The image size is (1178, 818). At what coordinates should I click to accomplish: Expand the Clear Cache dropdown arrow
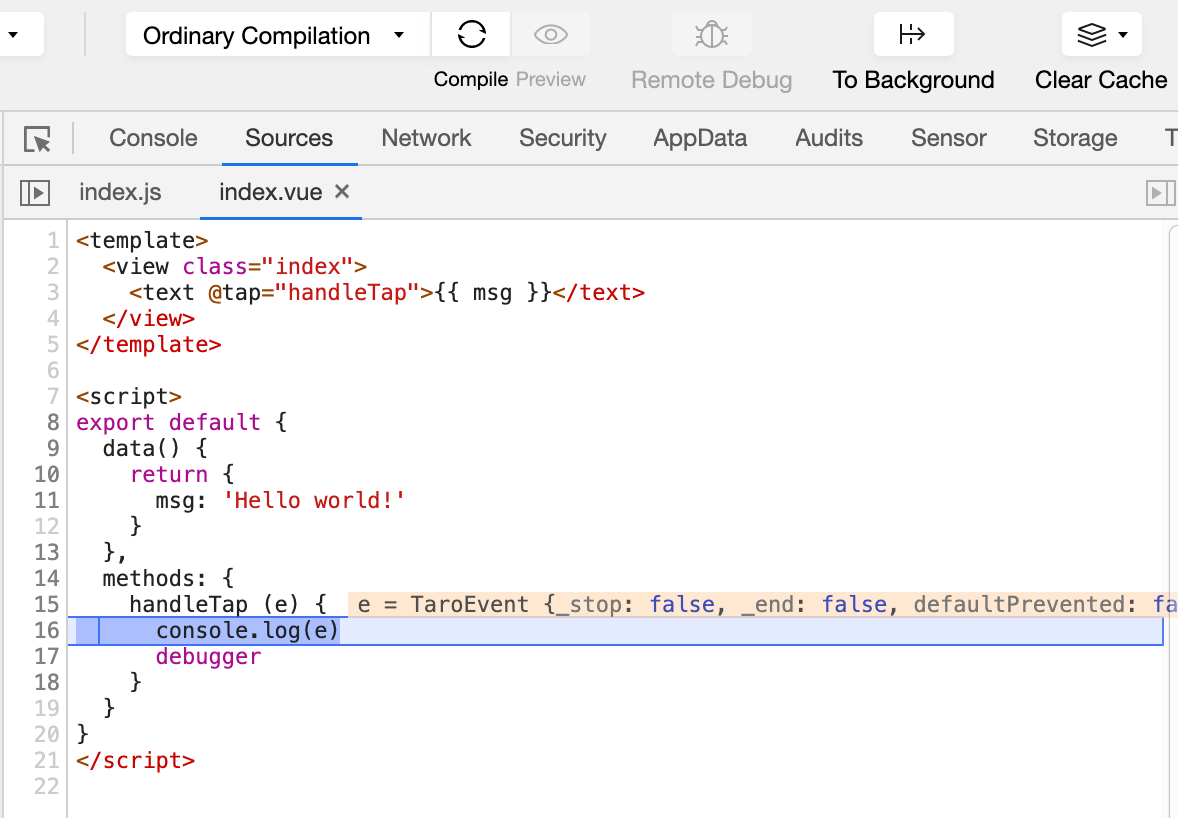click(1123, 35)
